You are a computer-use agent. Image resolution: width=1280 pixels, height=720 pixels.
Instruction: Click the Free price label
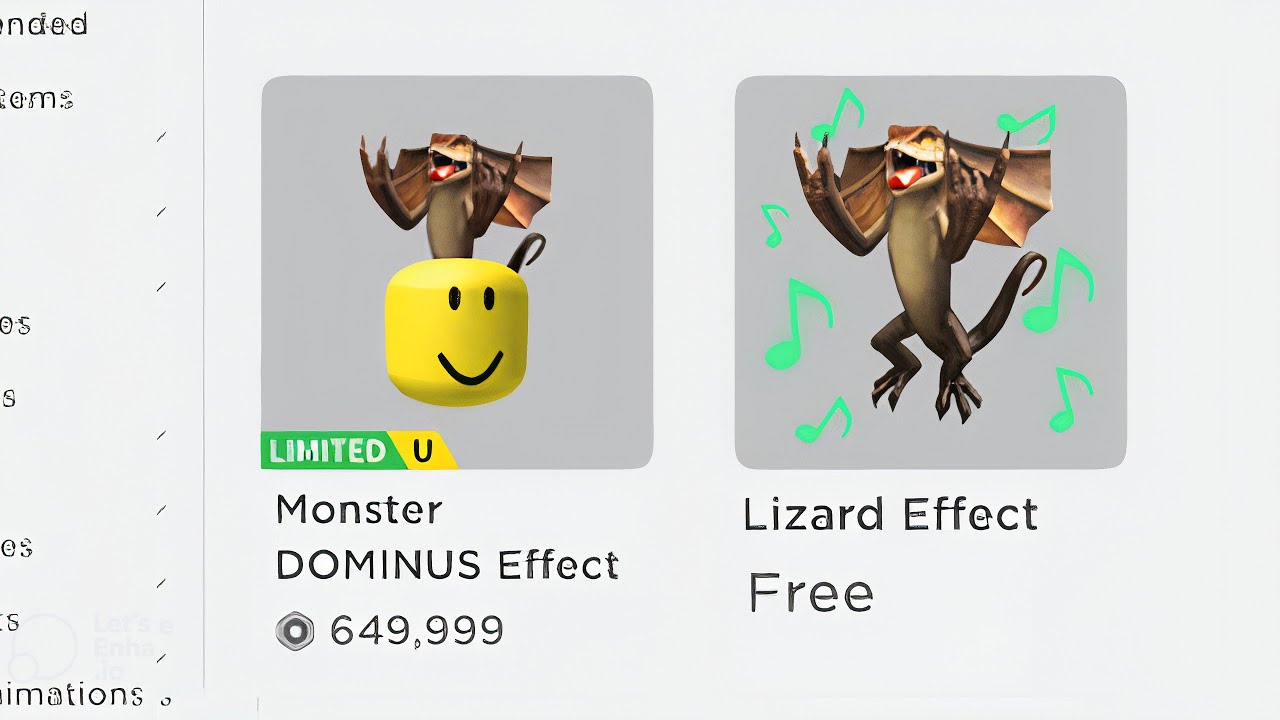(x=811, y=593)
